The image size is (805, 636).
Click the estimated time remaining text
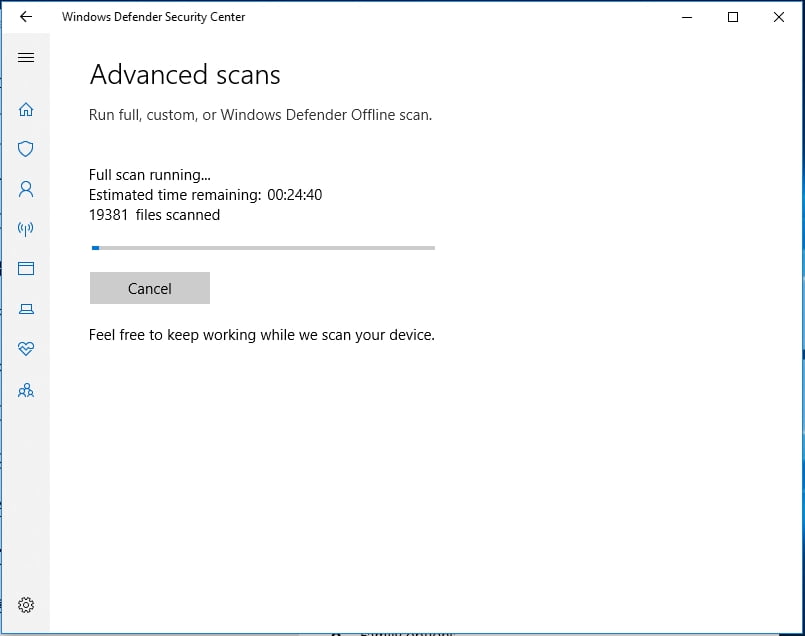[x=206, y=194]
